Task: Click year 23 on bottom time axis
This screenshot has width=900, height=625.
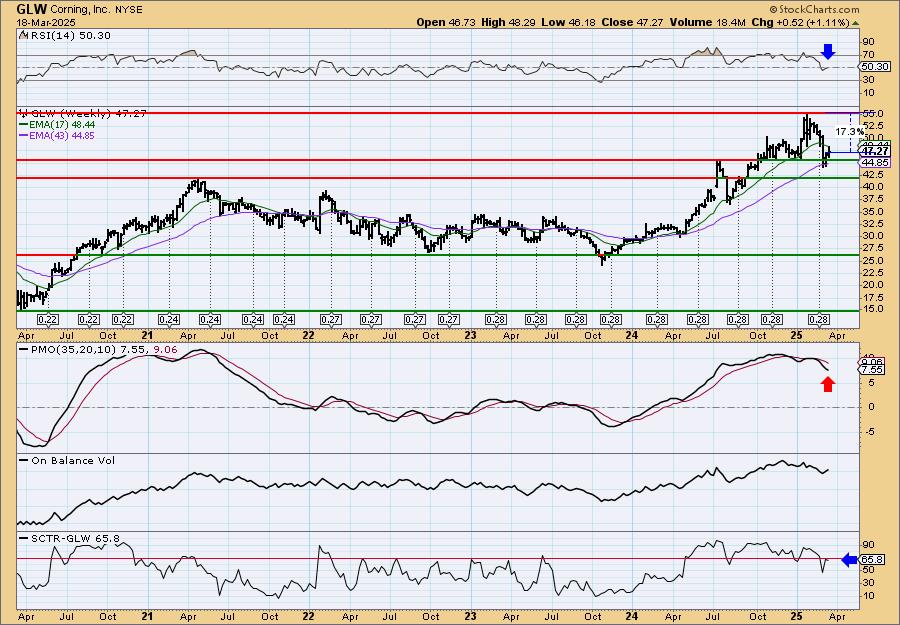Action: 470,616
